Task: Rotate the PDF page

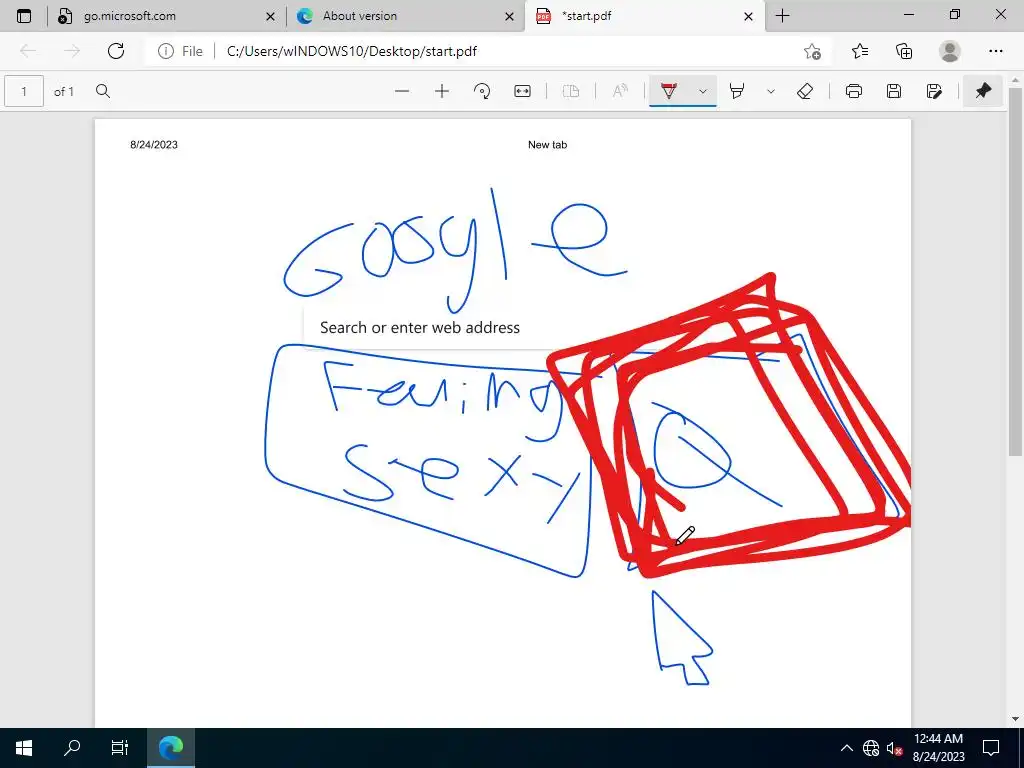Action: pyautogui.click(x=482, y=91)
